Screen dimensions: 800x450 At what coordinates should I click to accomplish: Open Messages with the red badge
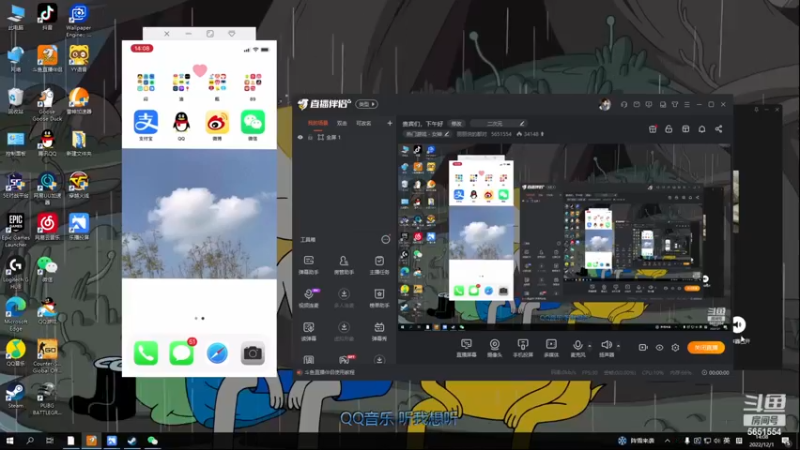click(182, 353)
